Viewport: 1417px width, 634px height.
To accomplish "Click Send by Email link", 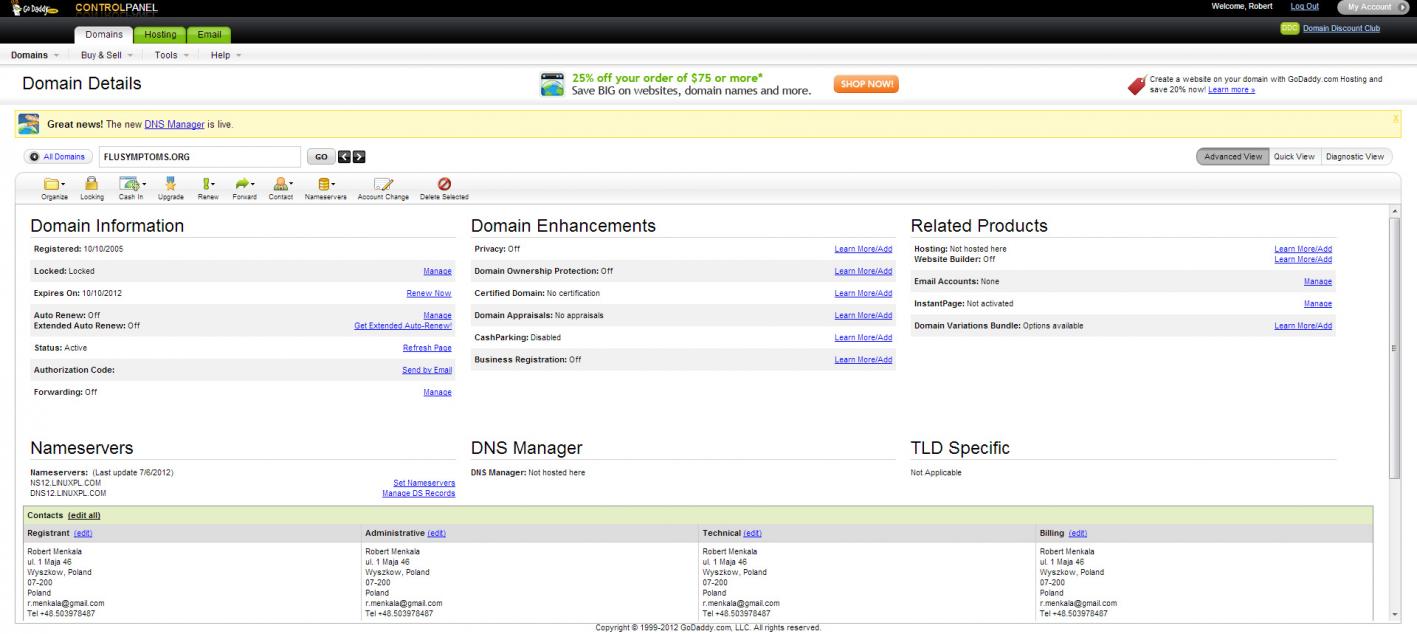I will coord(427,370).
